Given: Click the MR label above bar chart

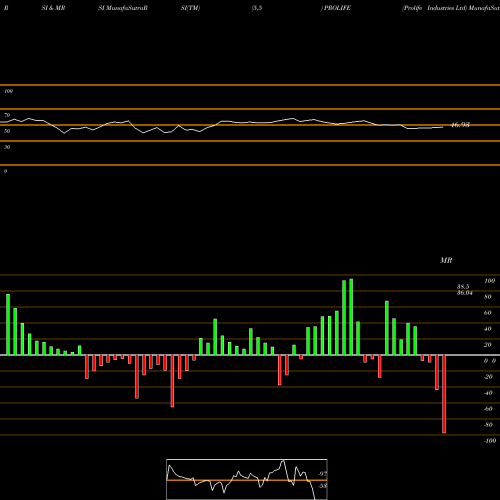Looking at the screenshot, I should pos(446,260).
